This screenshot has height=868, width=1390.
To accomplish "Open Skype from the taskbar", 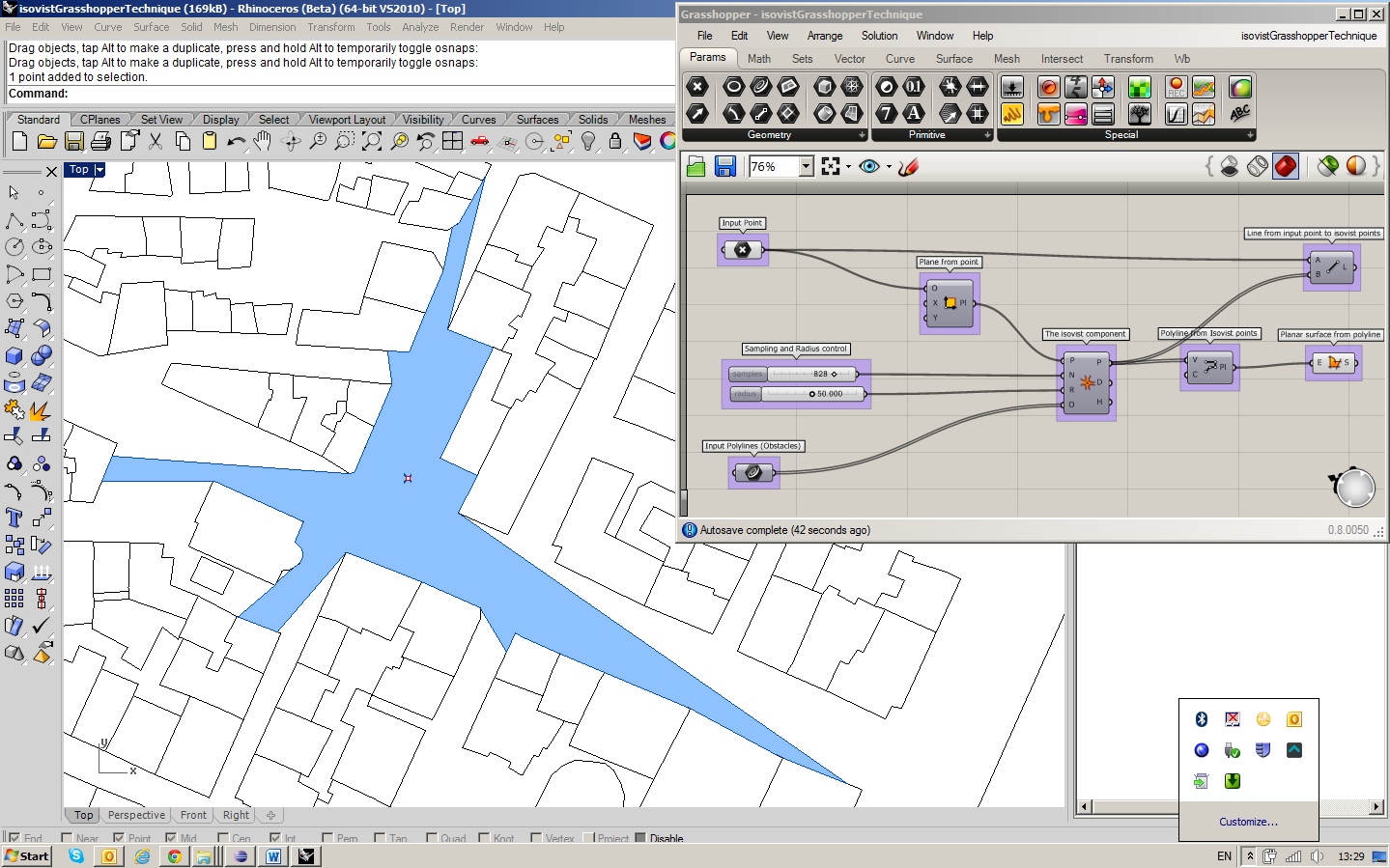I will click(x=76, y=856).
